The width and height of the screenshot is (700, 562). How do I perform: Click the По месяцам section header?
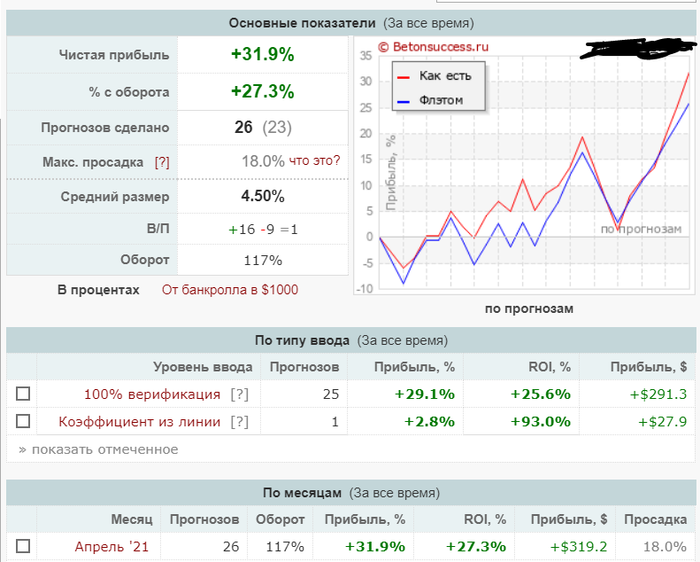coord(351,493)
